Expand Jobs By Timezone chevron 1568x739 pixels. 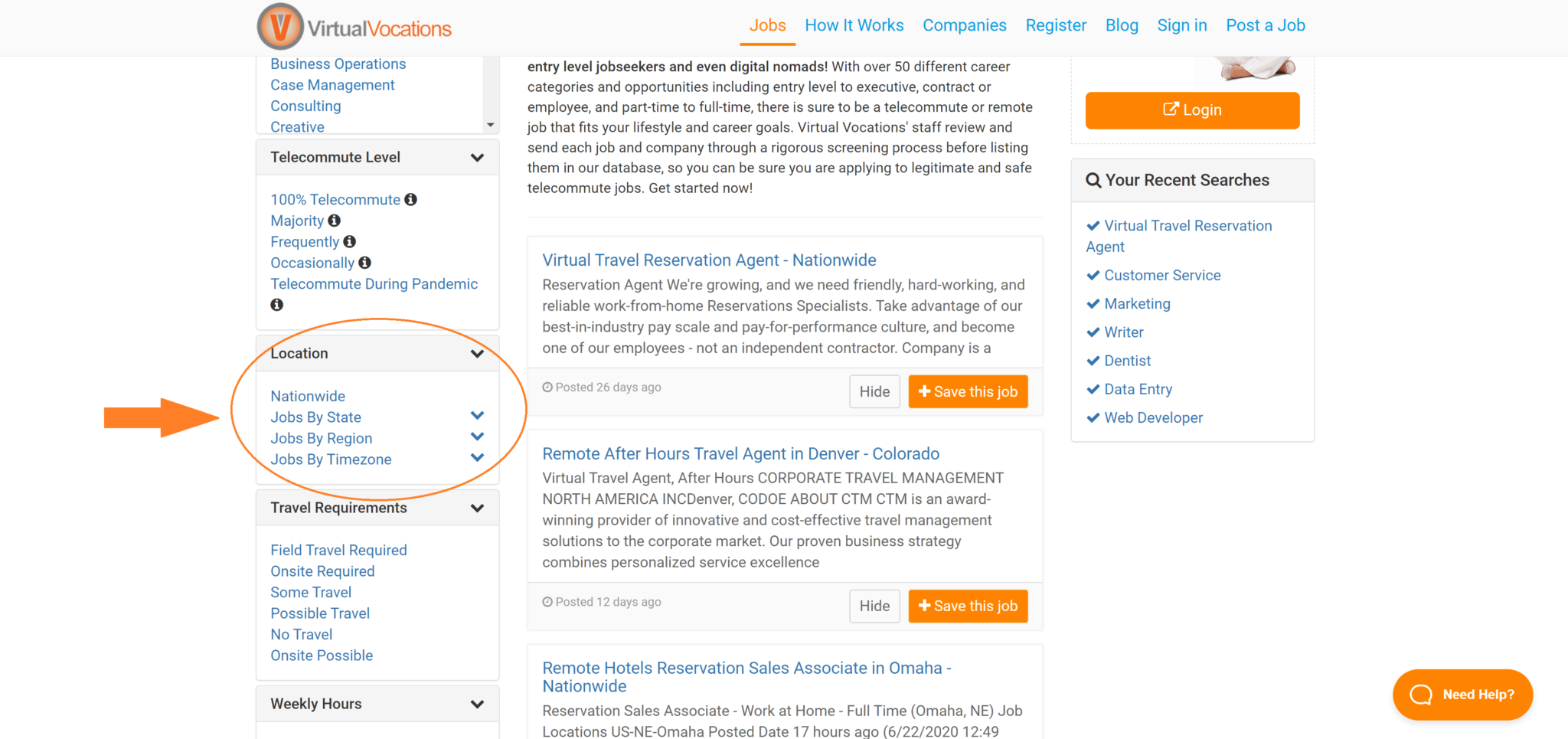coord(477,458)
